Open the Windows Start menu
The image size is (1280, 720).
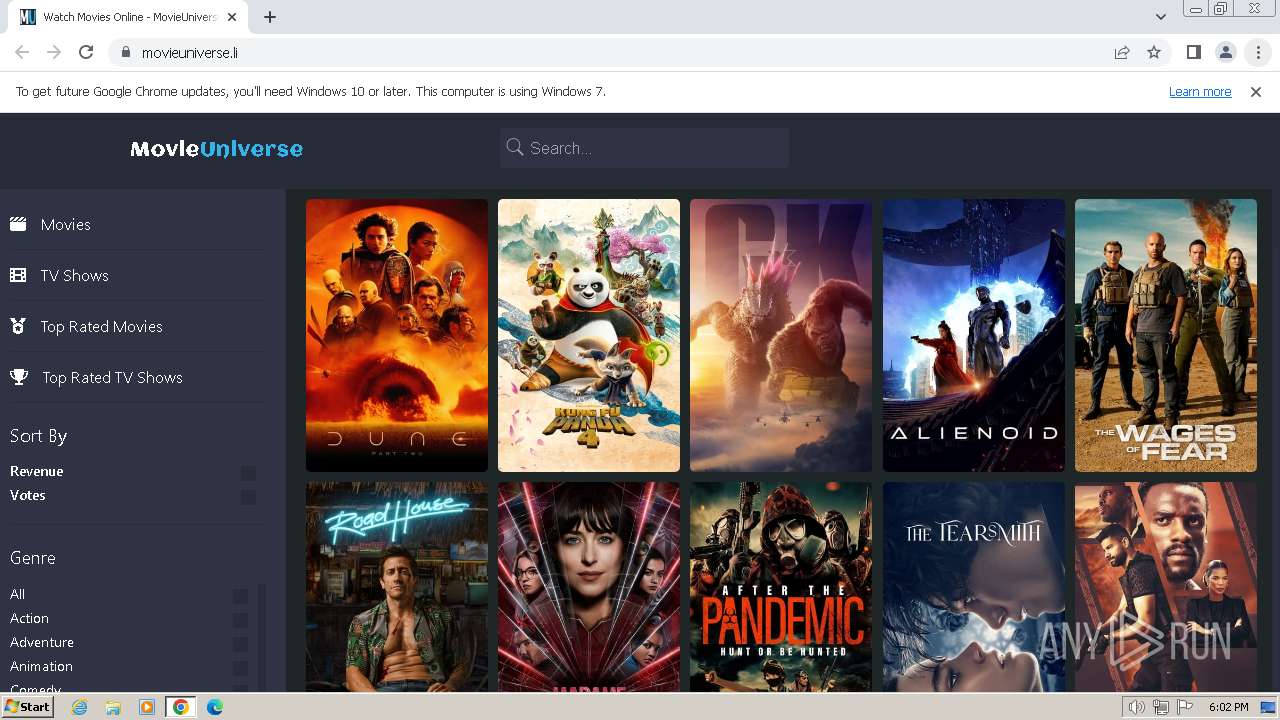pos(27,707)
